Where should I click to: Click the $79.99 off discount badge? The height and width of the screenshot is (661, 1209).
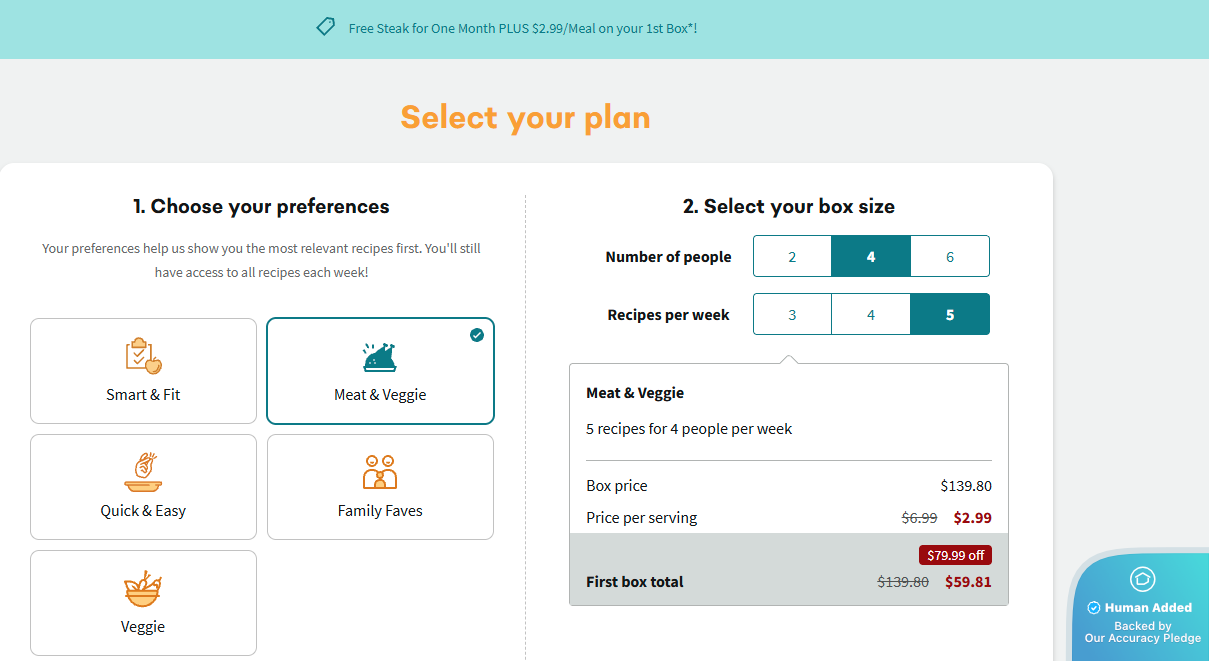point(955,555)
